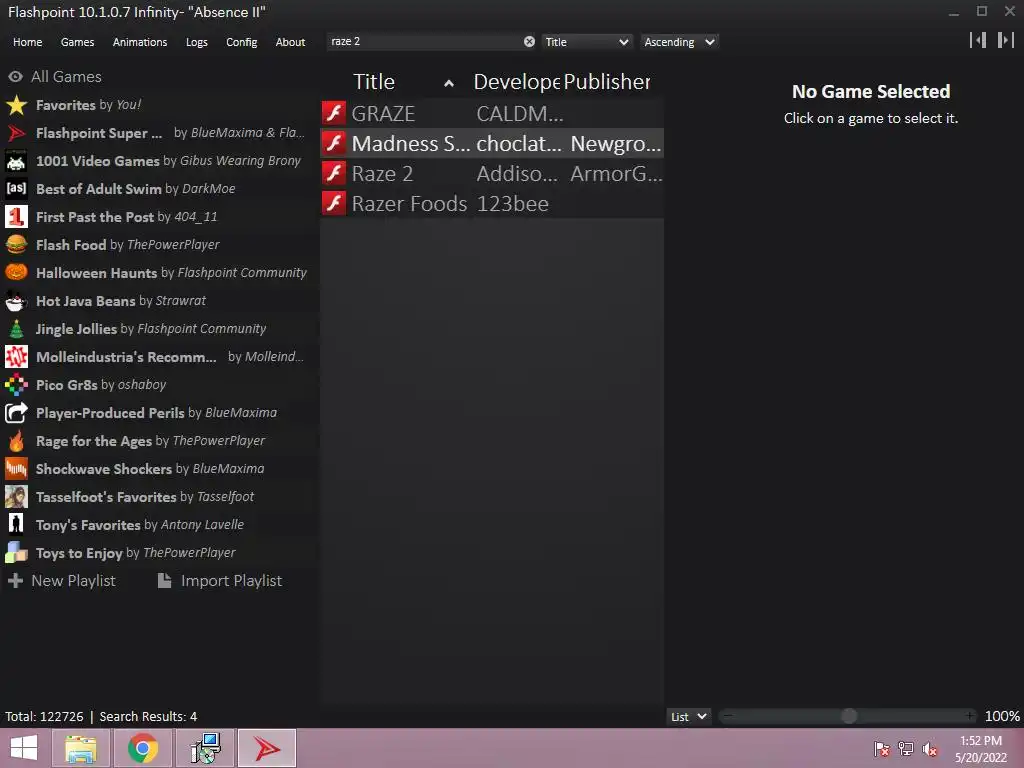Click the Newgro... publisher cell
This screenshot has height=768, width=1024.
click(x=615, y=144)
